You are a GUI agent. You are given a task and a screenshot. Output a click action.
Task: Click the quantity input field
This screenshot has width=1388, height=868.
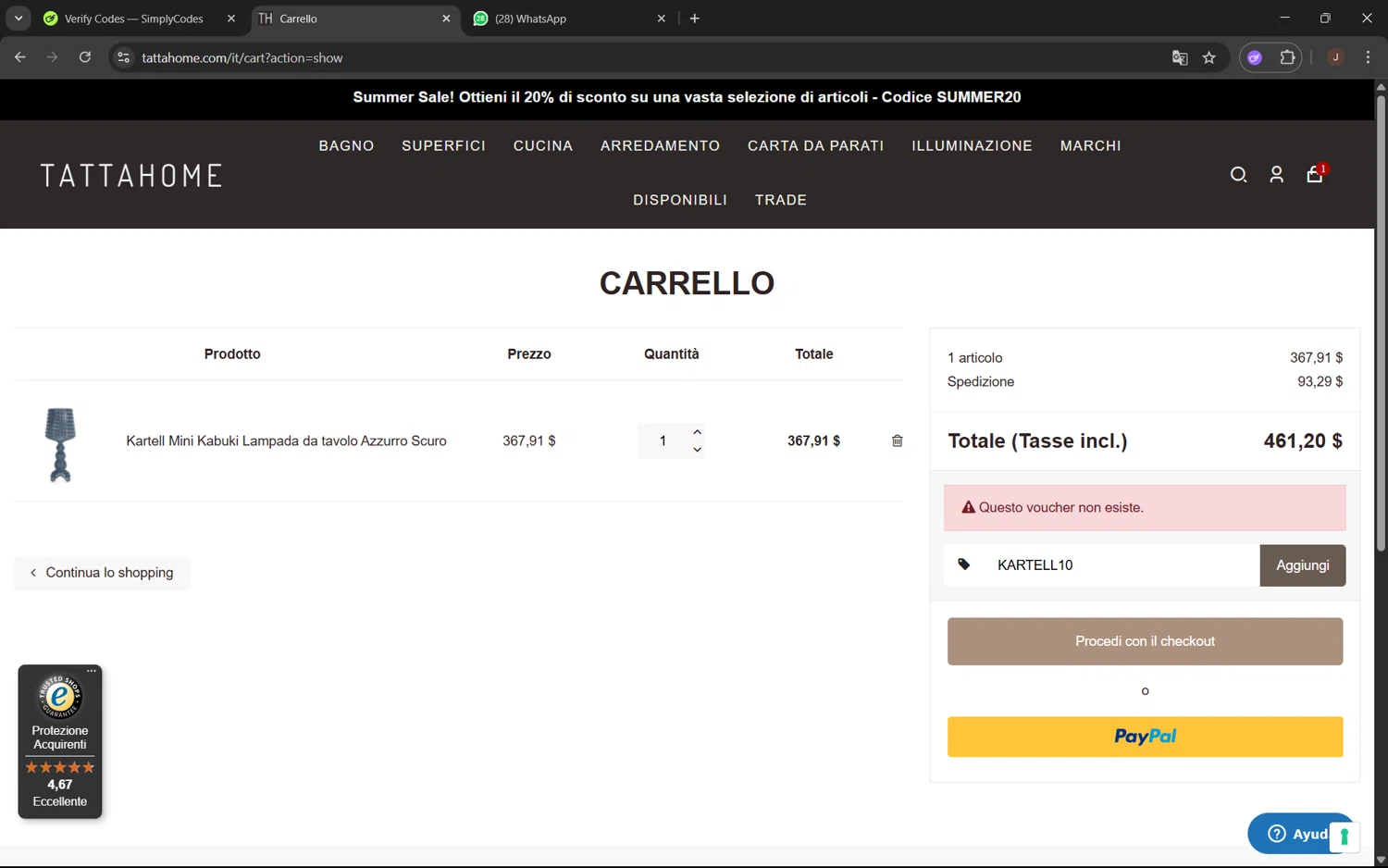[663, 440]
